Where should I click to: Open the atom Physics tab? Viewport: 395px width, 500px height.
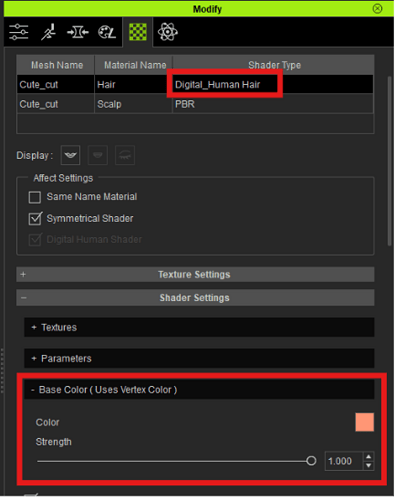[168, 32]
